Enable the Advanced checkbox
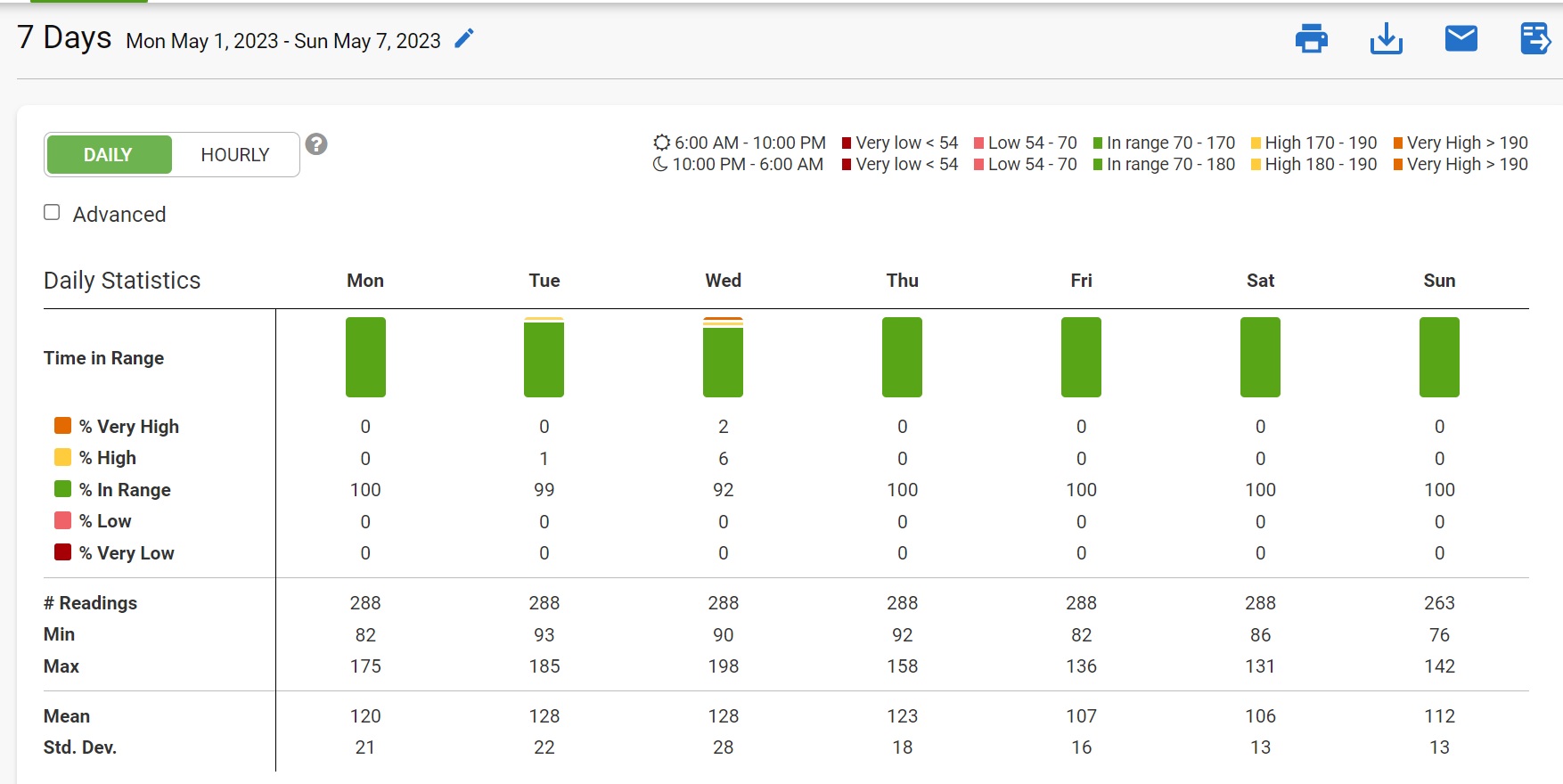Screen dimensions: 1563x784 [x=52, y=212]
